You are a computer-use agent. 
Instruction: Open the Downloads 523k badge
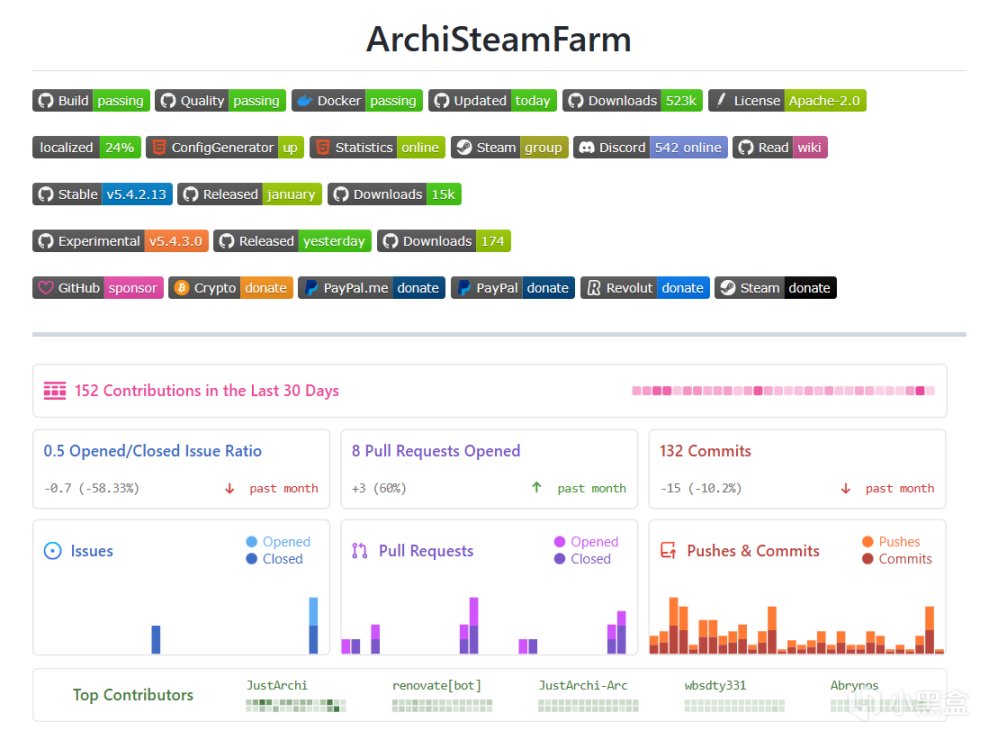tap(633, 101)
